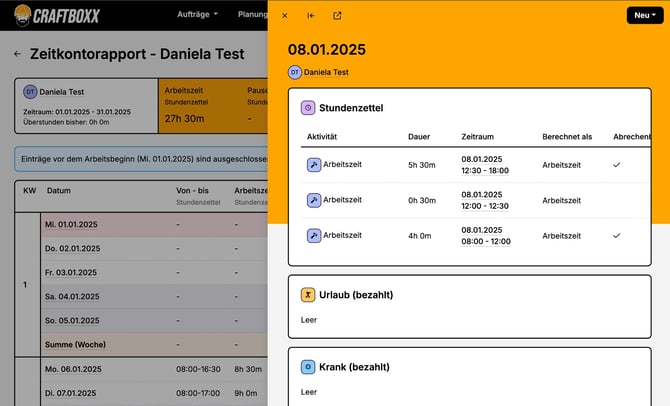
Task: Select the So. 05.01.2025 row
Action: coord(154,321)
